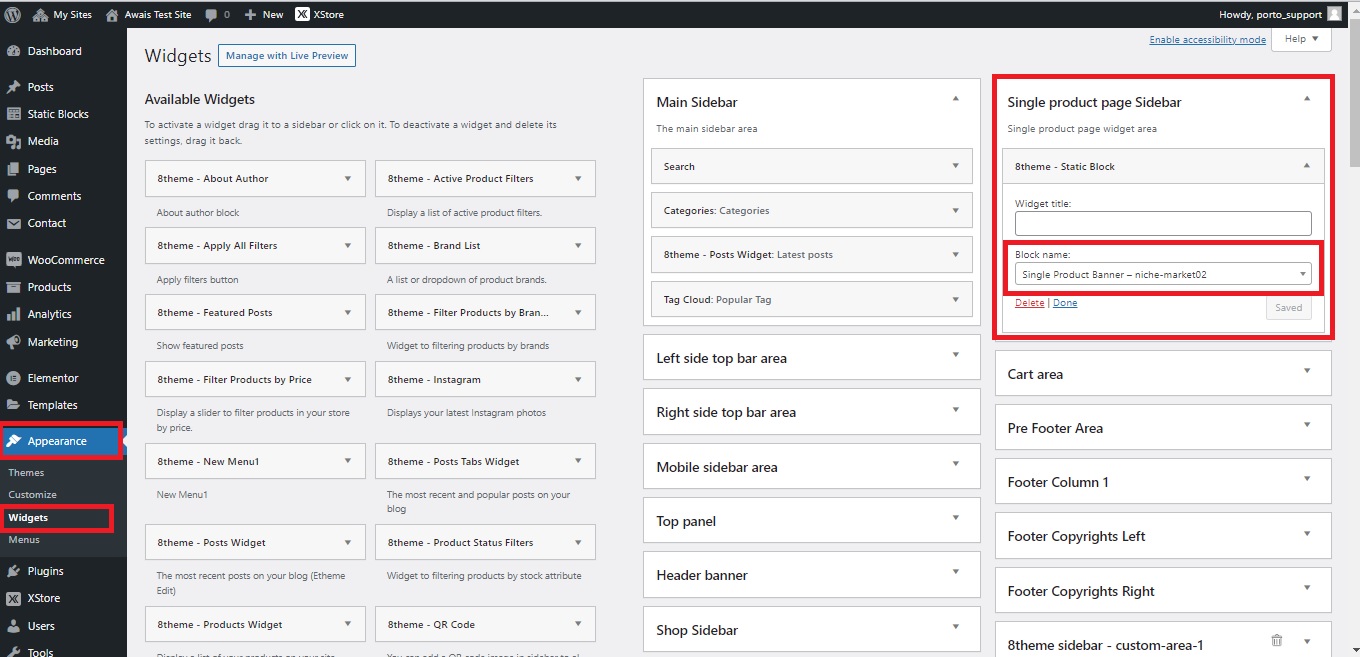
Task: Select Appearance in sidebar
Action: point(60,441)
